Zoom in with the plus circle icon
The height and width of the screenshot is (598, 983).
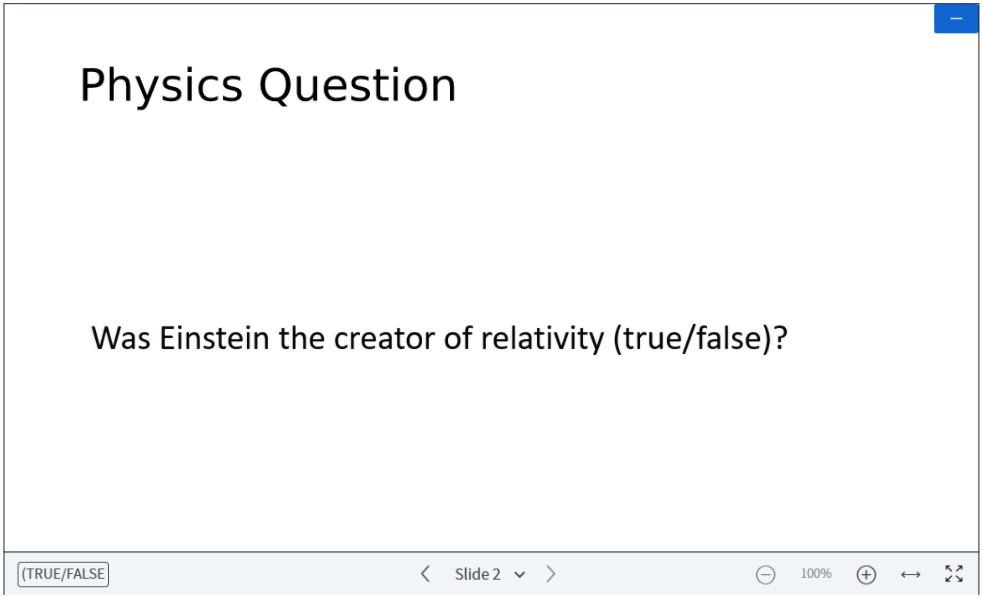866,574
